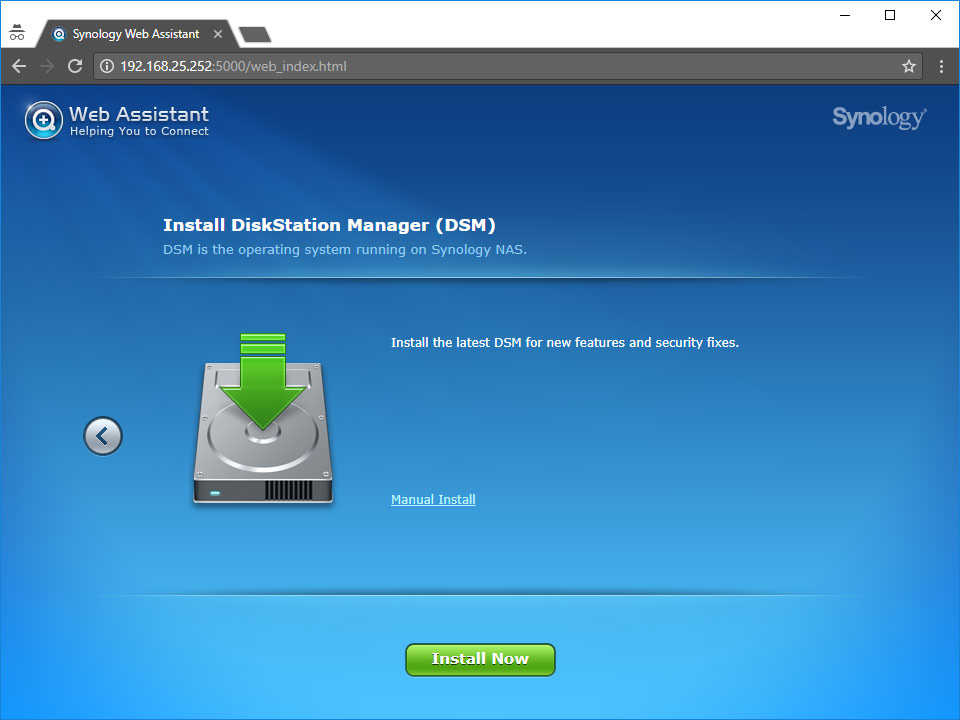
Task: Select the Synology Web Assistant tab
Action: 136,34
